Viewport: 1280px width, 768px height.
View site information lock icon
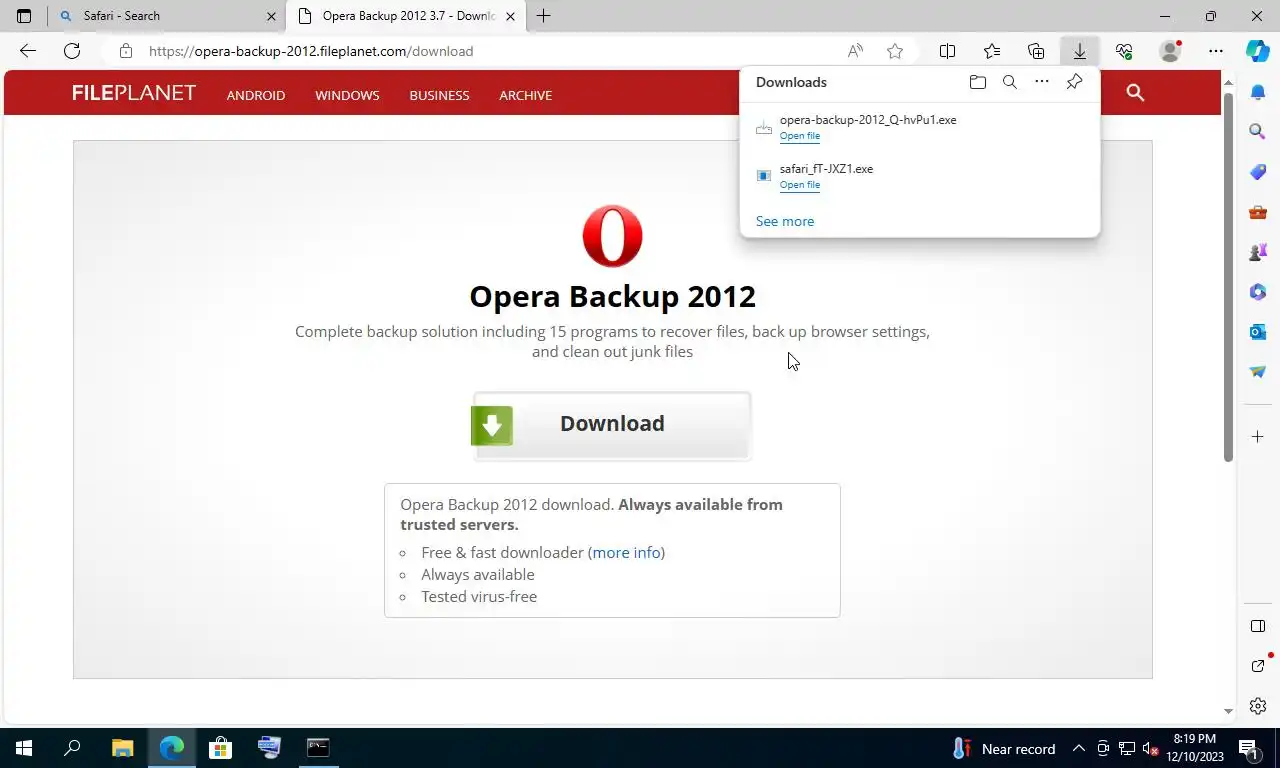pos(125,51)
